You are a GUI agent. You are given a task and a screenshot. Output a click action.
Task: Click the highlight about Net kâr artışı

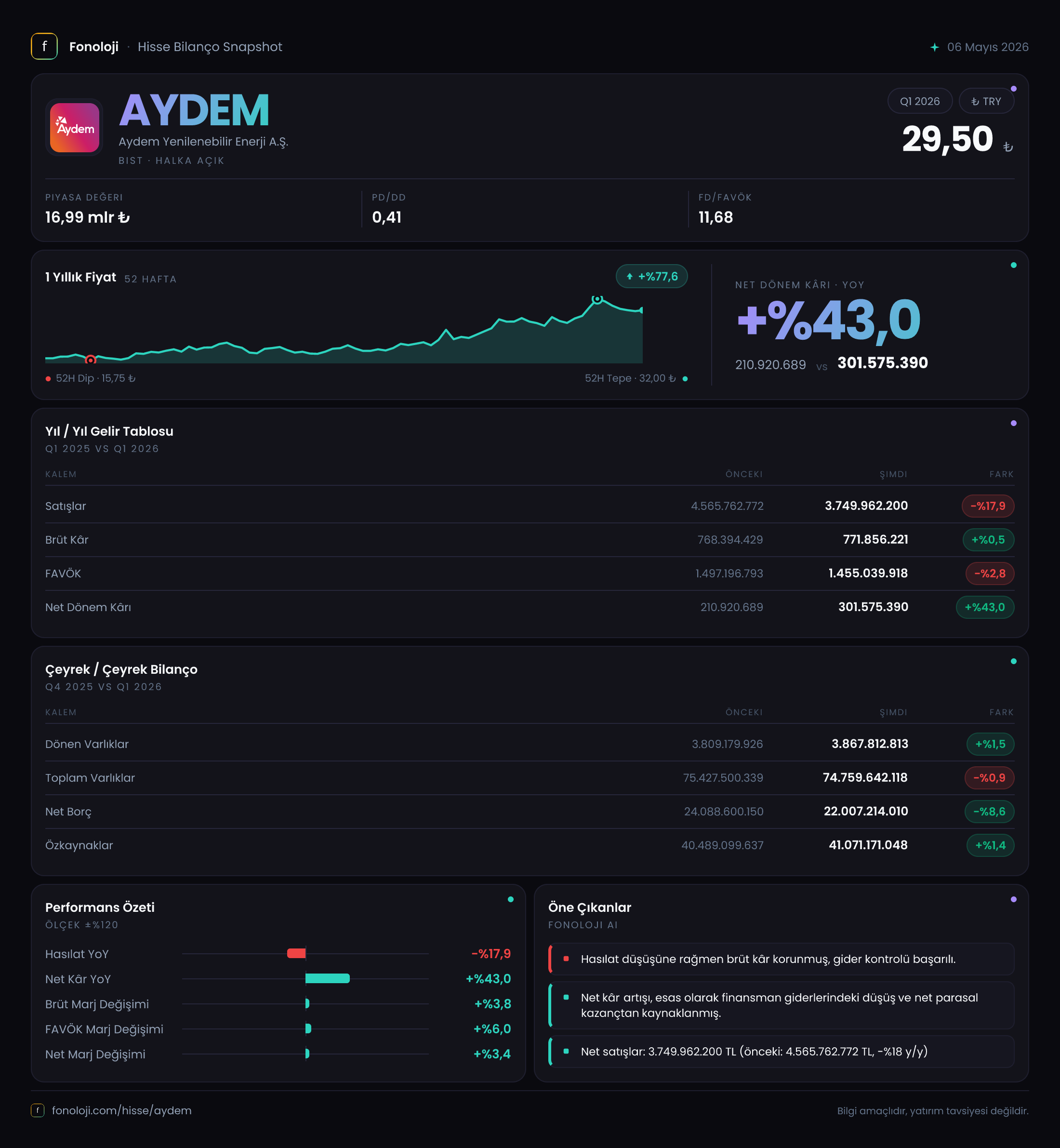coord(781,1005)
